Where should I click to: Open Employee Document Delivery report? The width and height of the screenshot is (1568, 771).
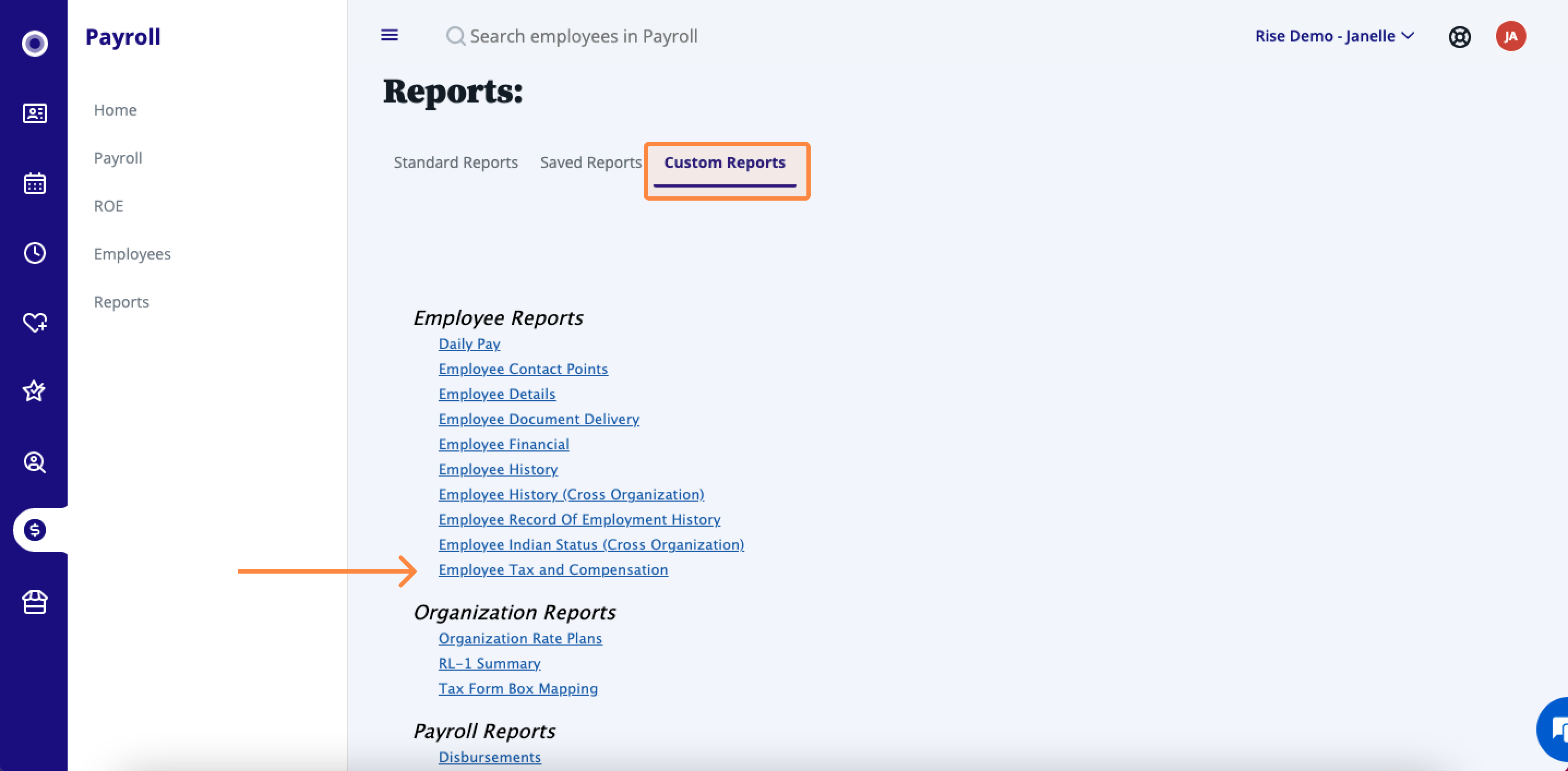tap(538, 419)
